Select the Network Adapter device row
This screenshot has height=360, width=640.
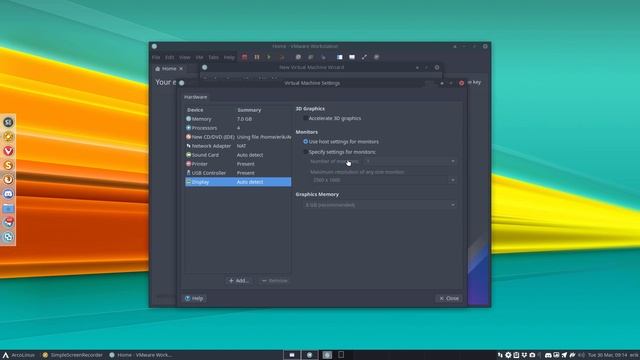(238, 146)
